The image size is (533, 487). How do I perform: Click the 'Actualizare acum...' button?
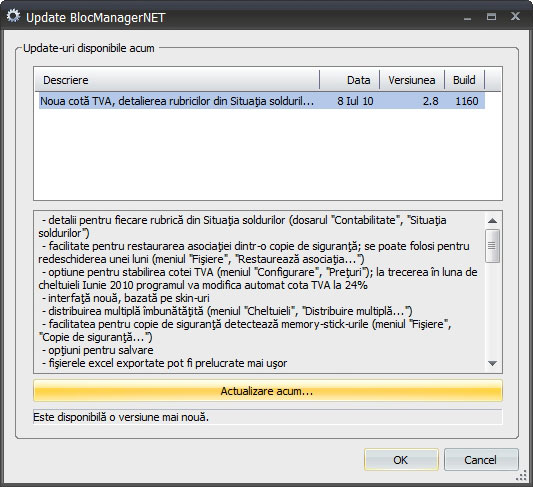click(268, 391)
